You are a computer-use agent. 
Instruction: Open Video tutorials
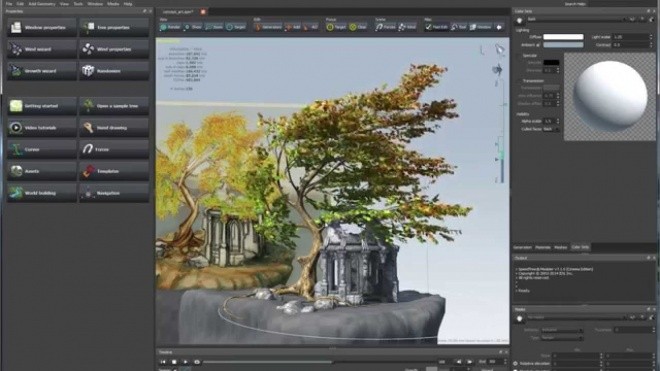[41, 128]
